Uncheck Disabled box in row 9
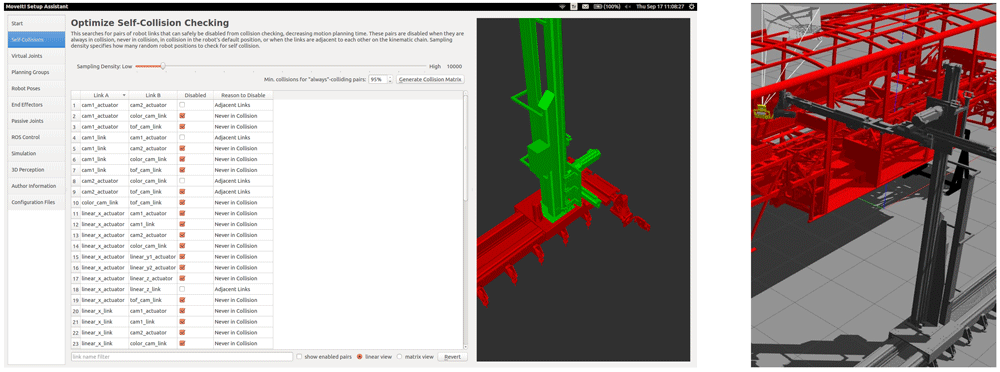This screenshot has height=372, width=1000. coord(182,191)
